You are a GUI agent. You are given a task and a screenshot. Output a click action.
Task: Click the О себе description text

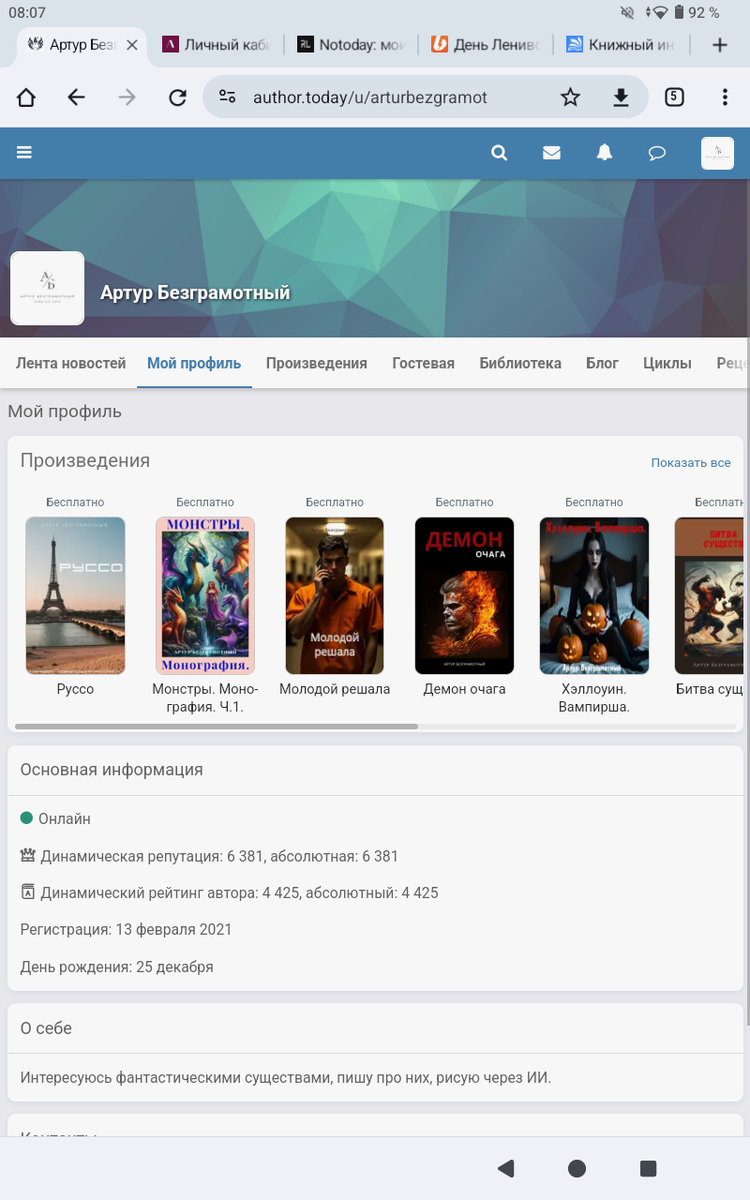(286, 1077)
